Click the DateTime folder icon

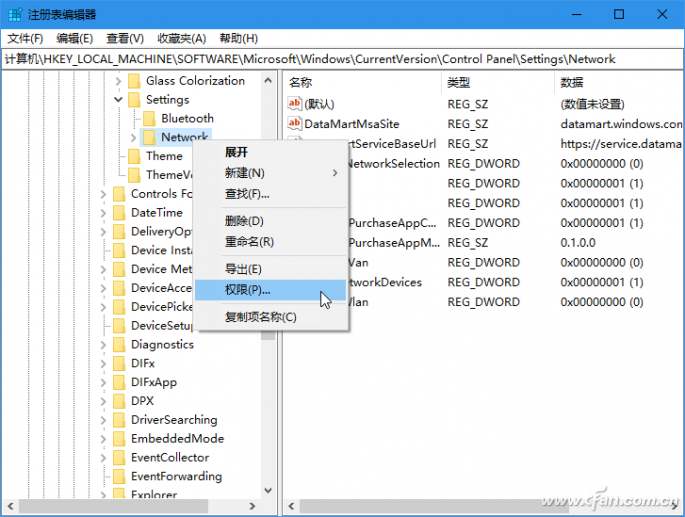119,213
